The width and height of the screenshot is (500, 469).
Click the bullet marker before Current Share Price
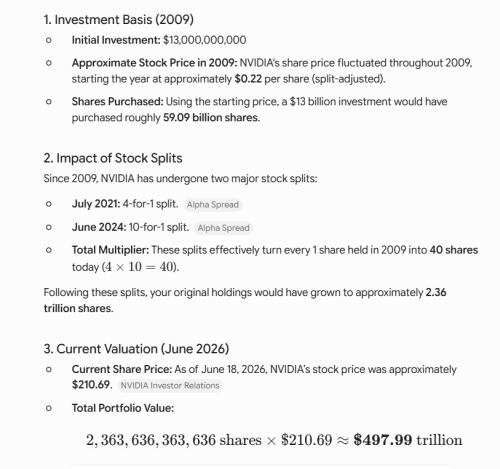pyautogui.click(x=49, y=369)
